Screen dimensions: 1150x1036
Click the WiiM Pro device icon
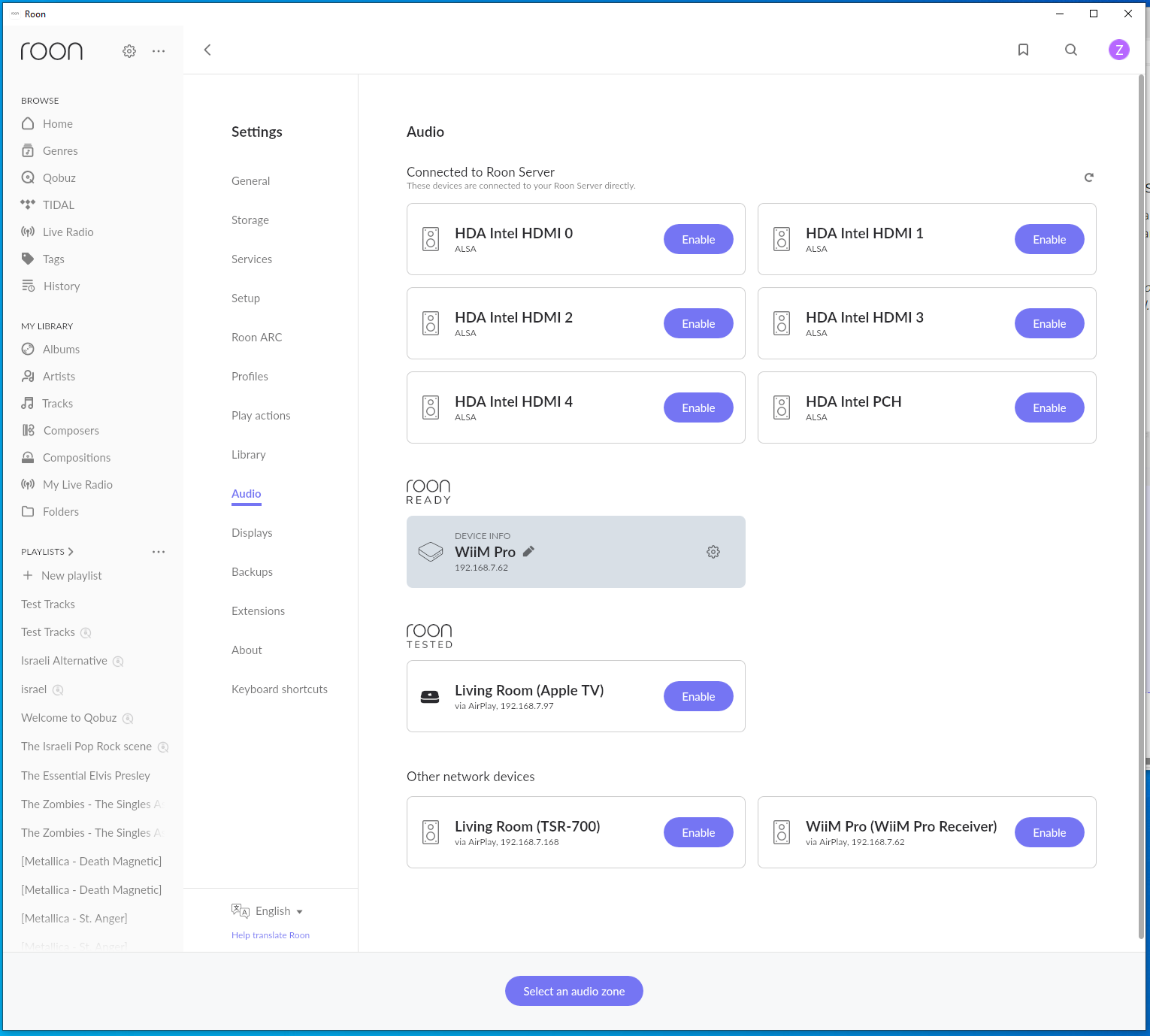pyautogui.click(x=431, y=552)
